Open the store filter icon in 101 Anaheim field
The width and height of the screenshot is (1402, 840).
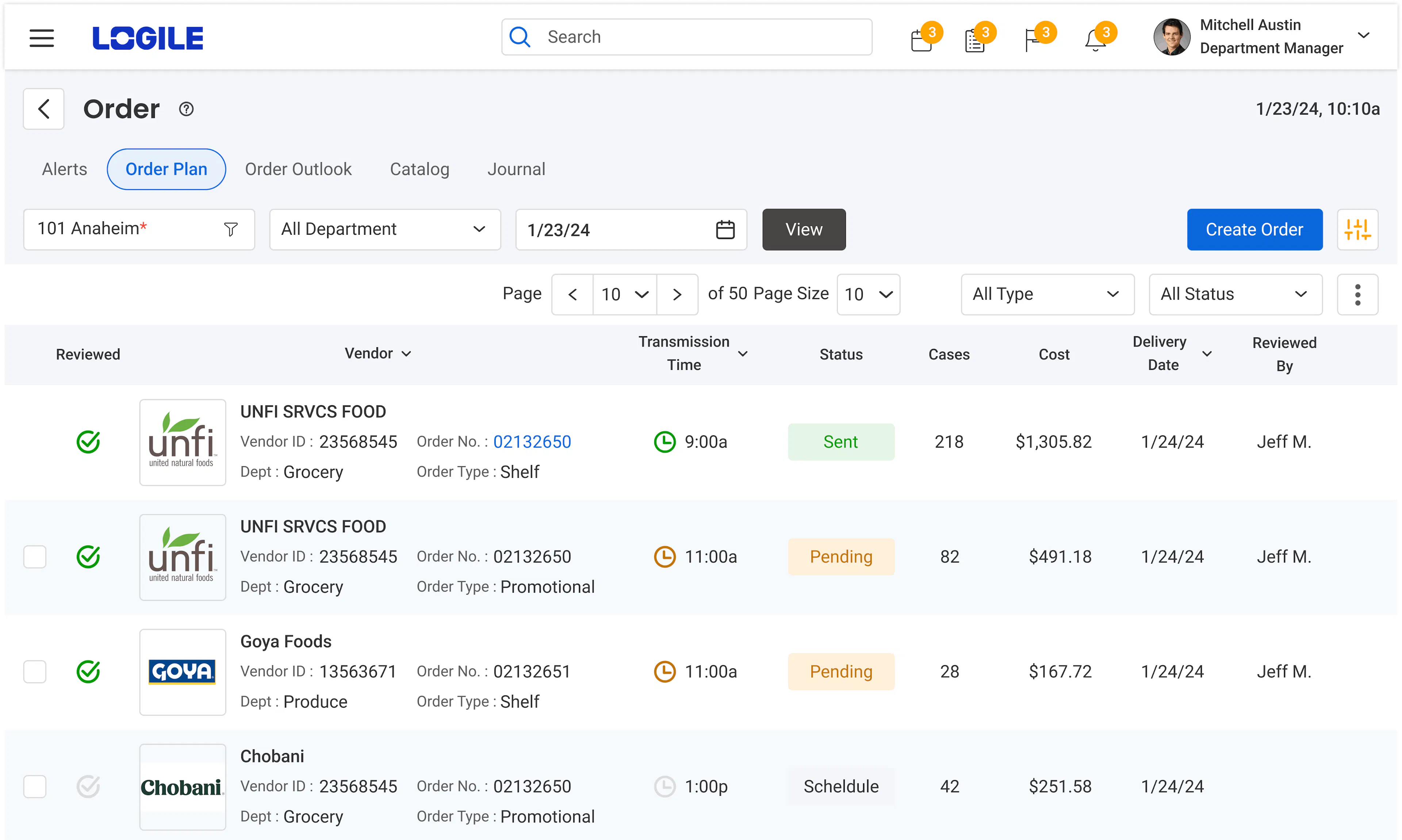click(231, 229)
